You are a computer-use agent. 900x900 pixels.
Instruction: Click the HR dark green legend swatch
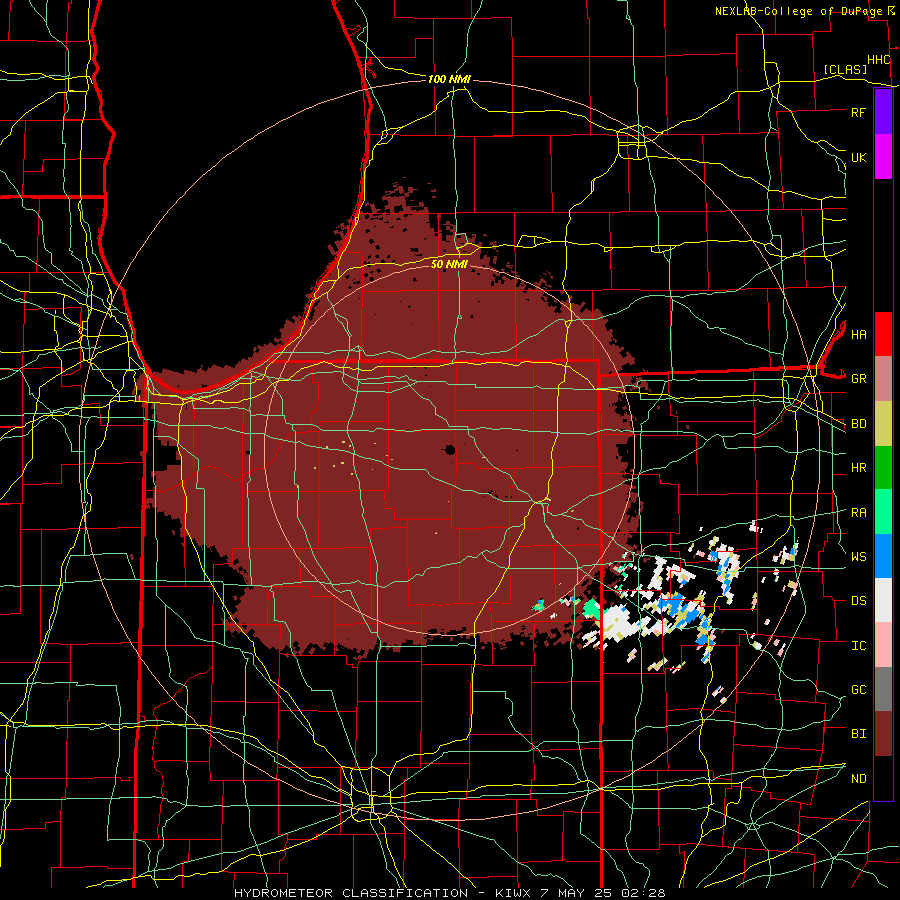[883, 468]
